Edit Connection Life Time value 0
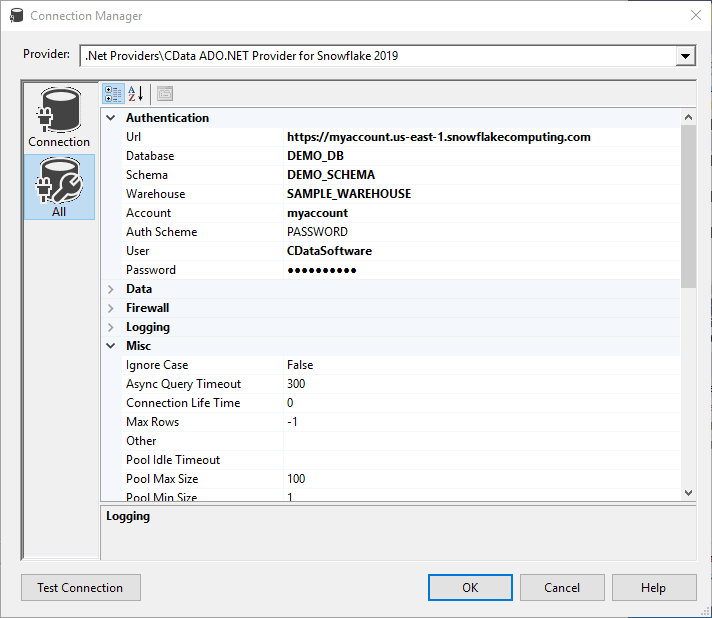The width and height of the screenshot is (712, 618). click(482, 403)
